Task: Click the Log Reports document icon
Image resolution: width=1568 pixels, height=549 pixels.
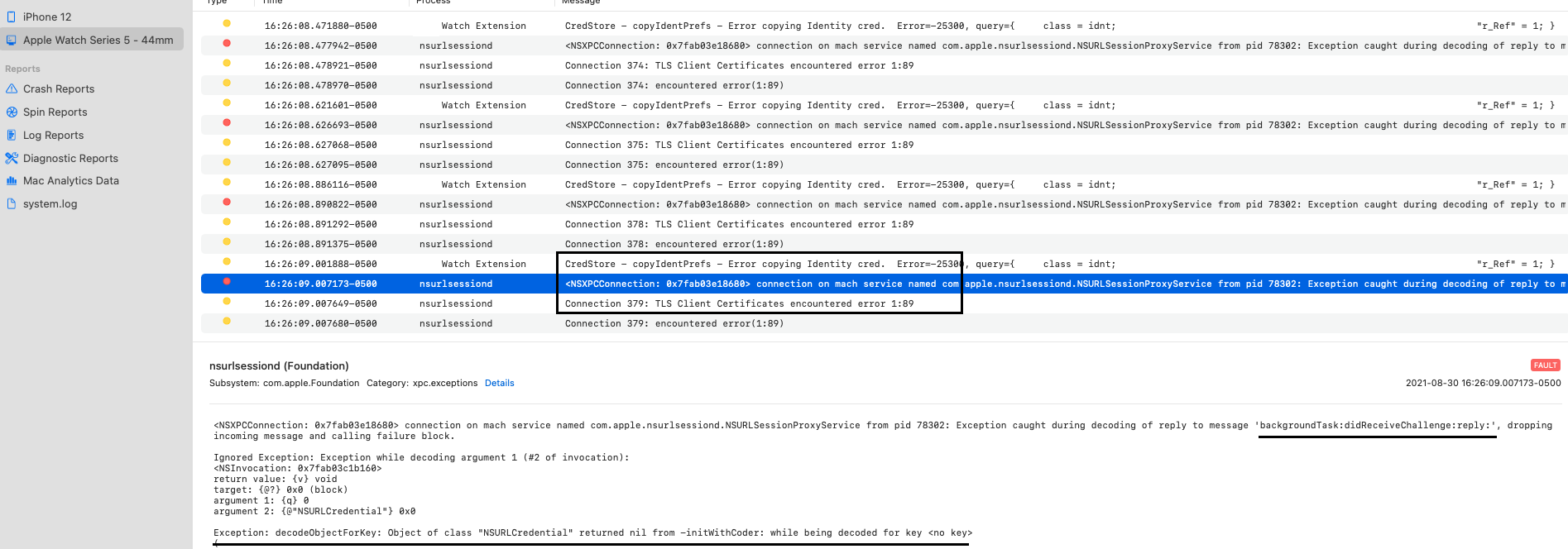Action: 12,135
